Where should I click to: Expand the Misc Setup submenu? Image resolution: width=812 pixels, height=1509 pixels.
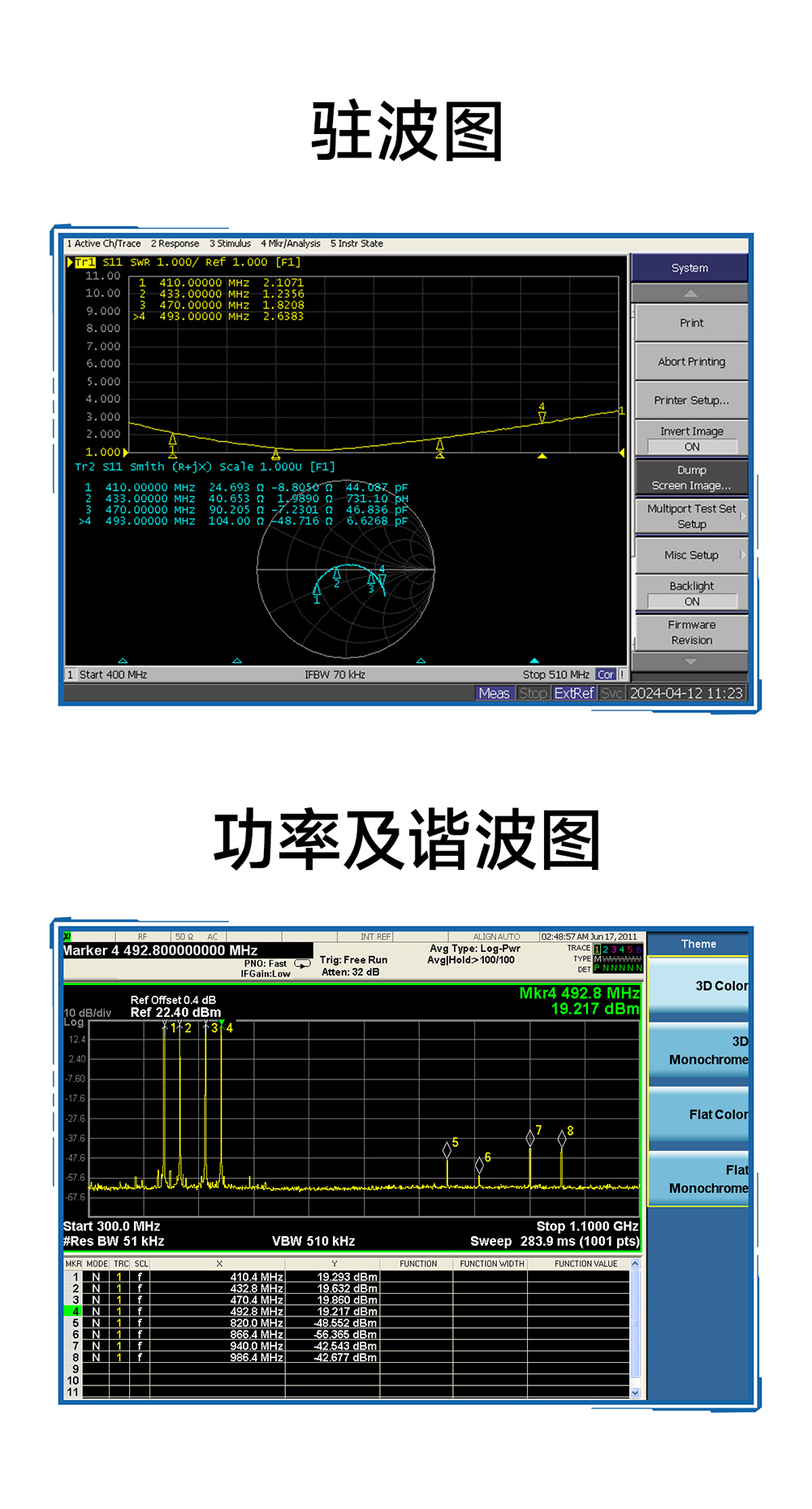point(691,556)
